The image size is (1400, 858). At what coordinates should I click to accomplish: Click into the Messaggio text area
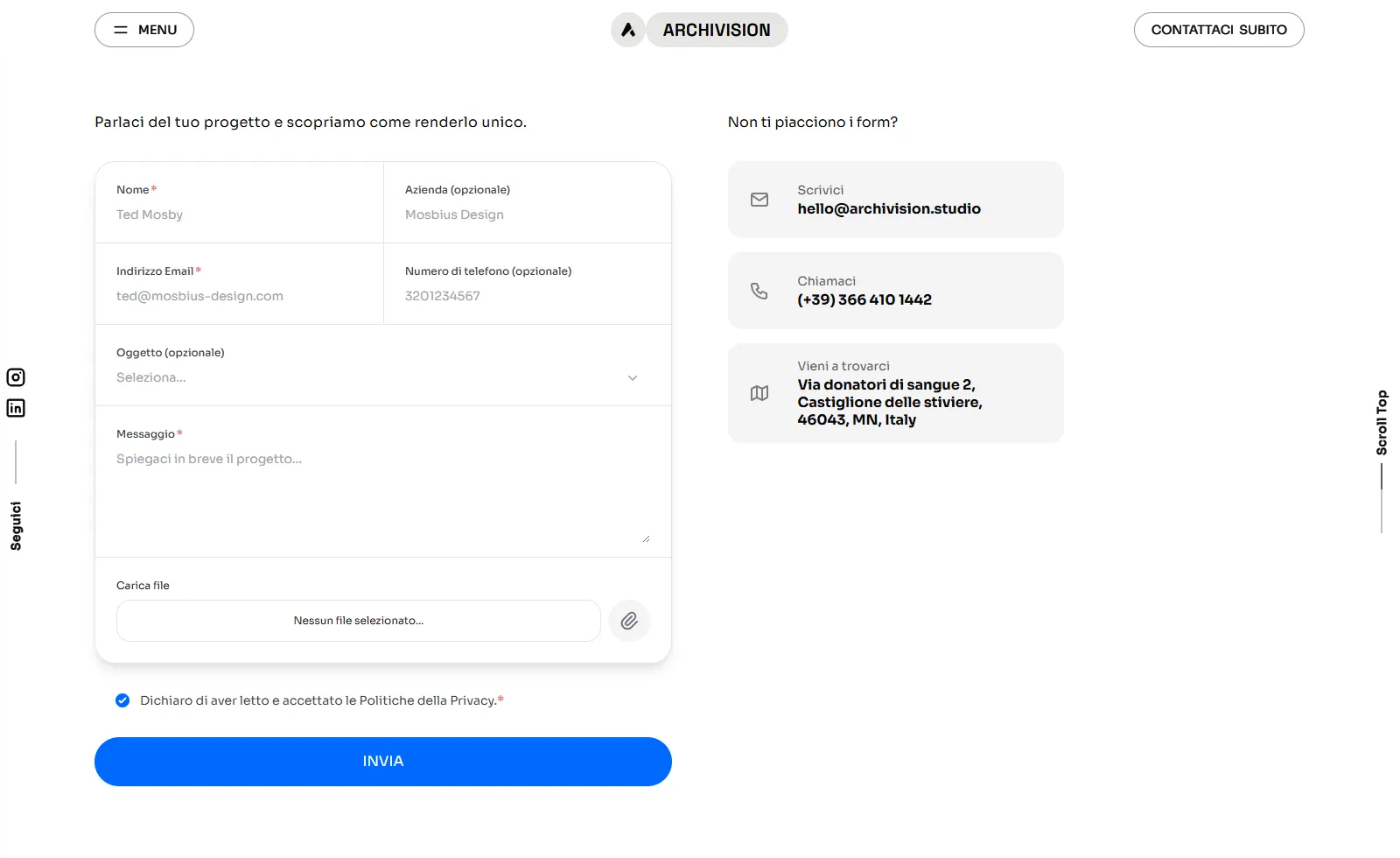coord(382,495)
